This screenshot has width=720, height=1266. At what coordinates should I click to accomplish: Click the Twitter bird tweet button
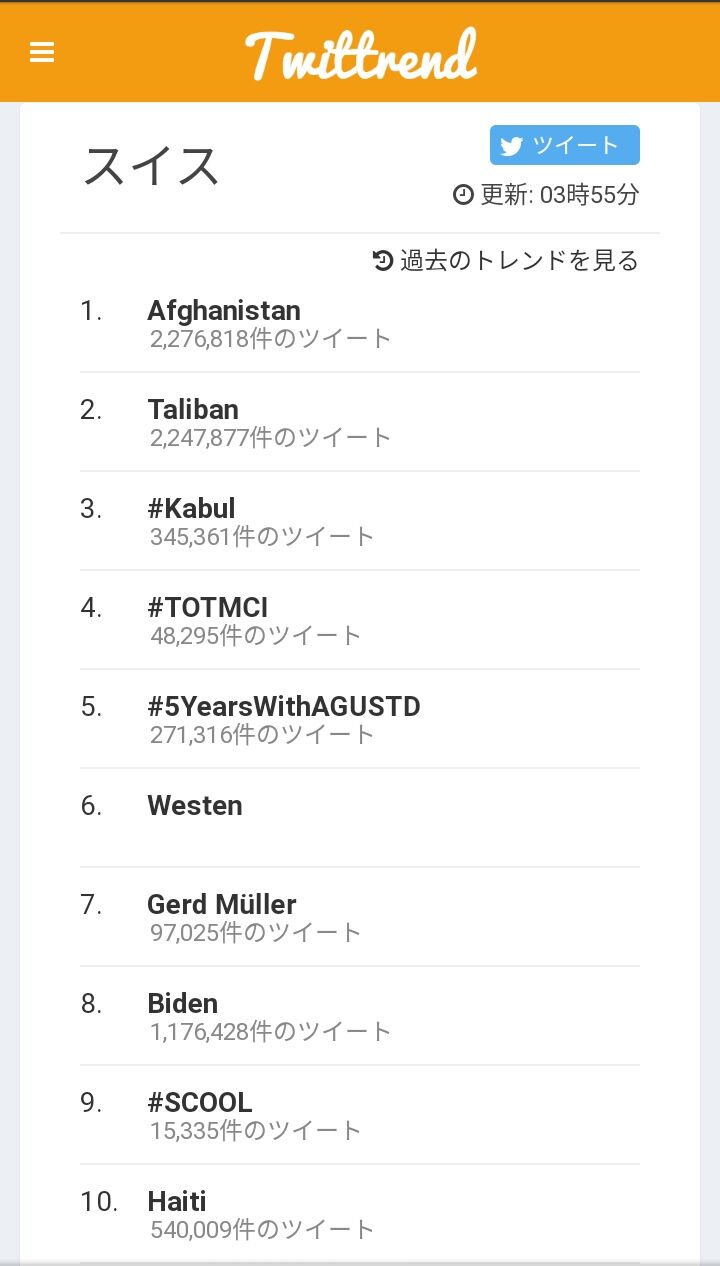564,145
